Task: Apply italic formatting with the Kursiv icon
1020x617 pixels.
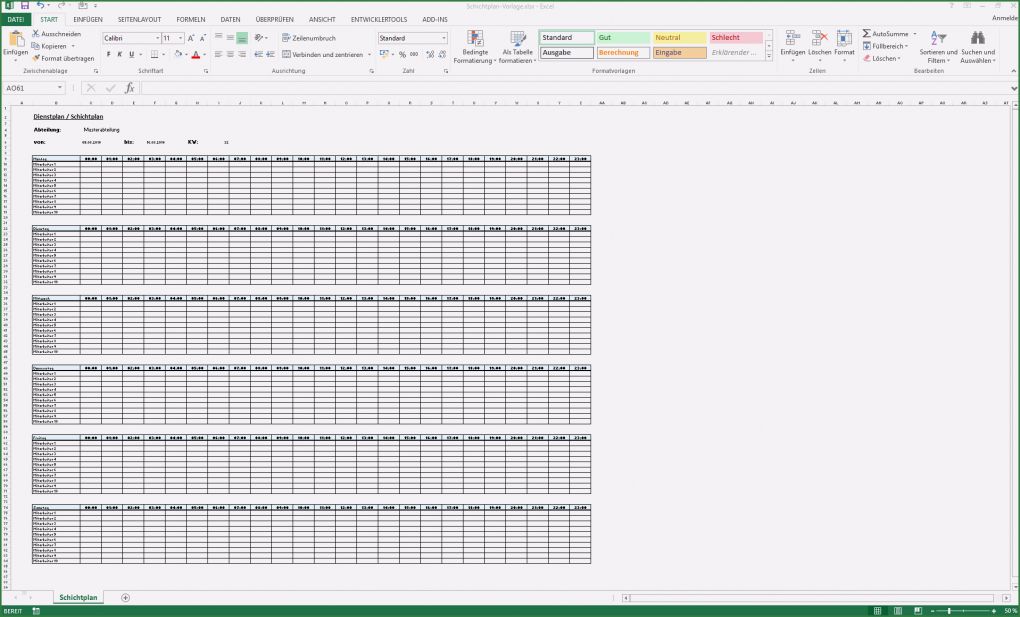Action: [120, 54]
